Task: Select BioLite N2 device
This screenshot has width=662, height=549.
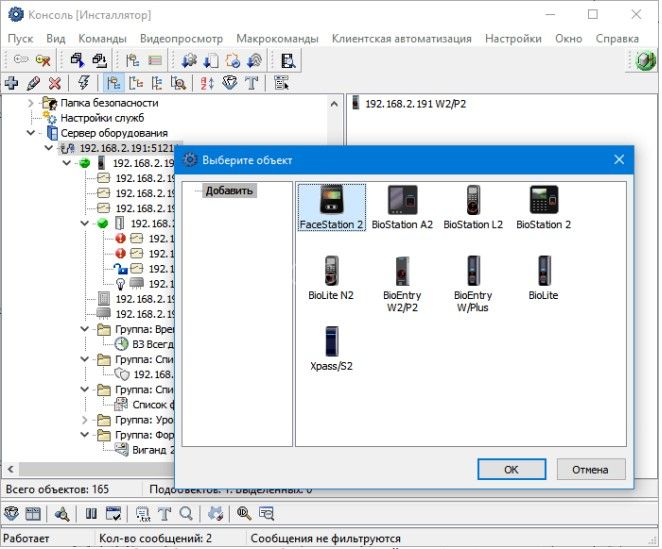Action: coord(331,278)
